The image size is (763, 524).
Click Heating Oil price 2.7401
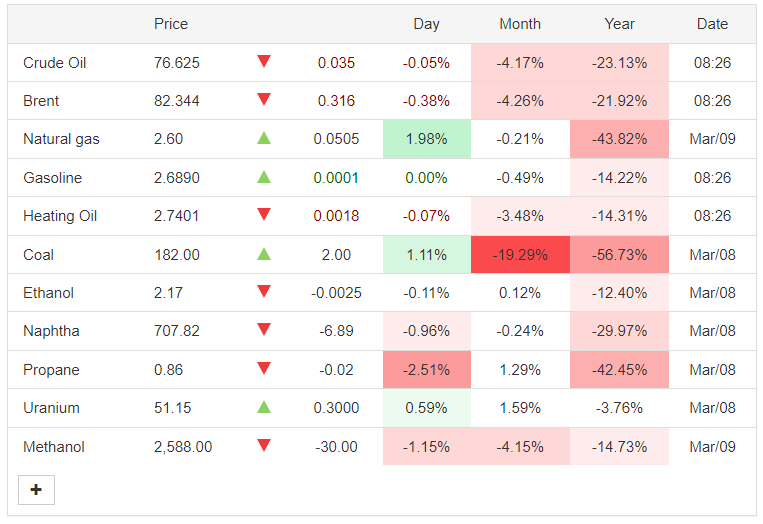tap(176, 216)
